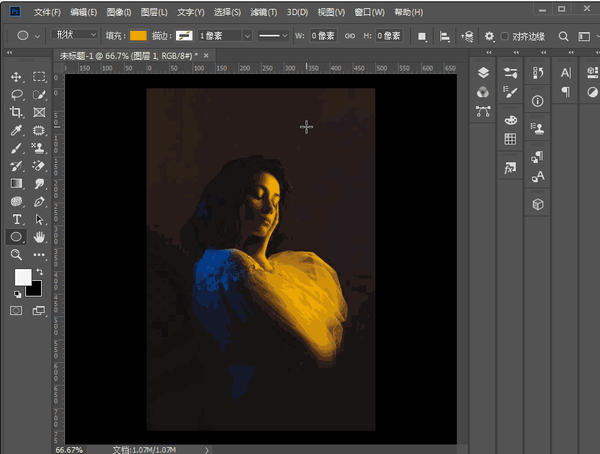Select the Eraser tool

coord(38,166)
